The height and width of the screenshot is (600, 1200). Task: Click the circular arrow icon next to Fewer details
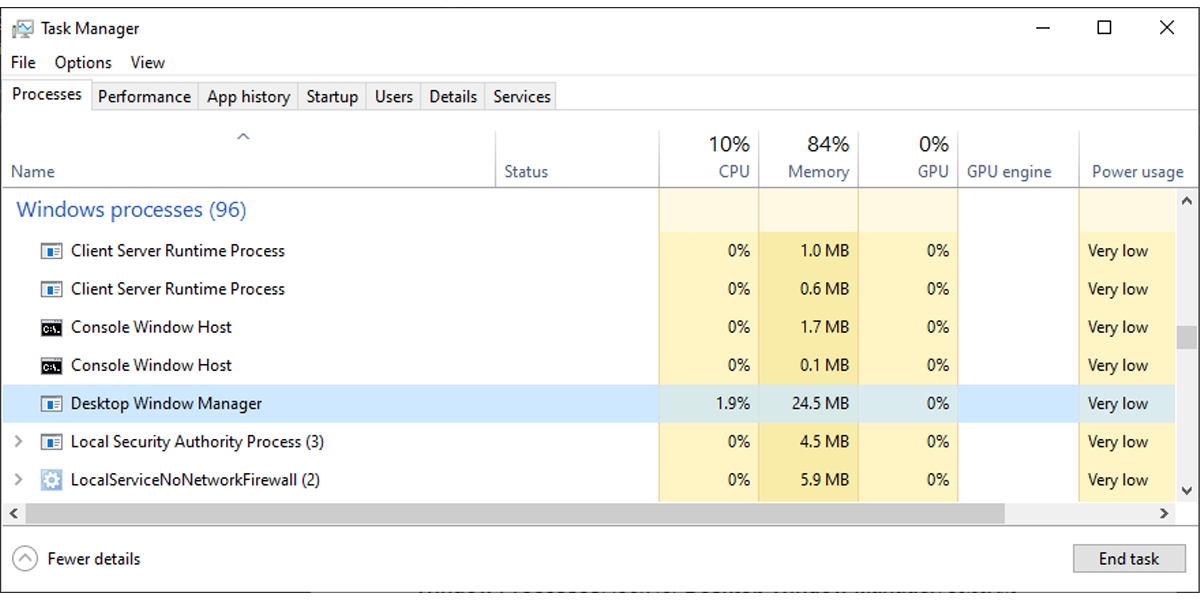click(25, 558)
